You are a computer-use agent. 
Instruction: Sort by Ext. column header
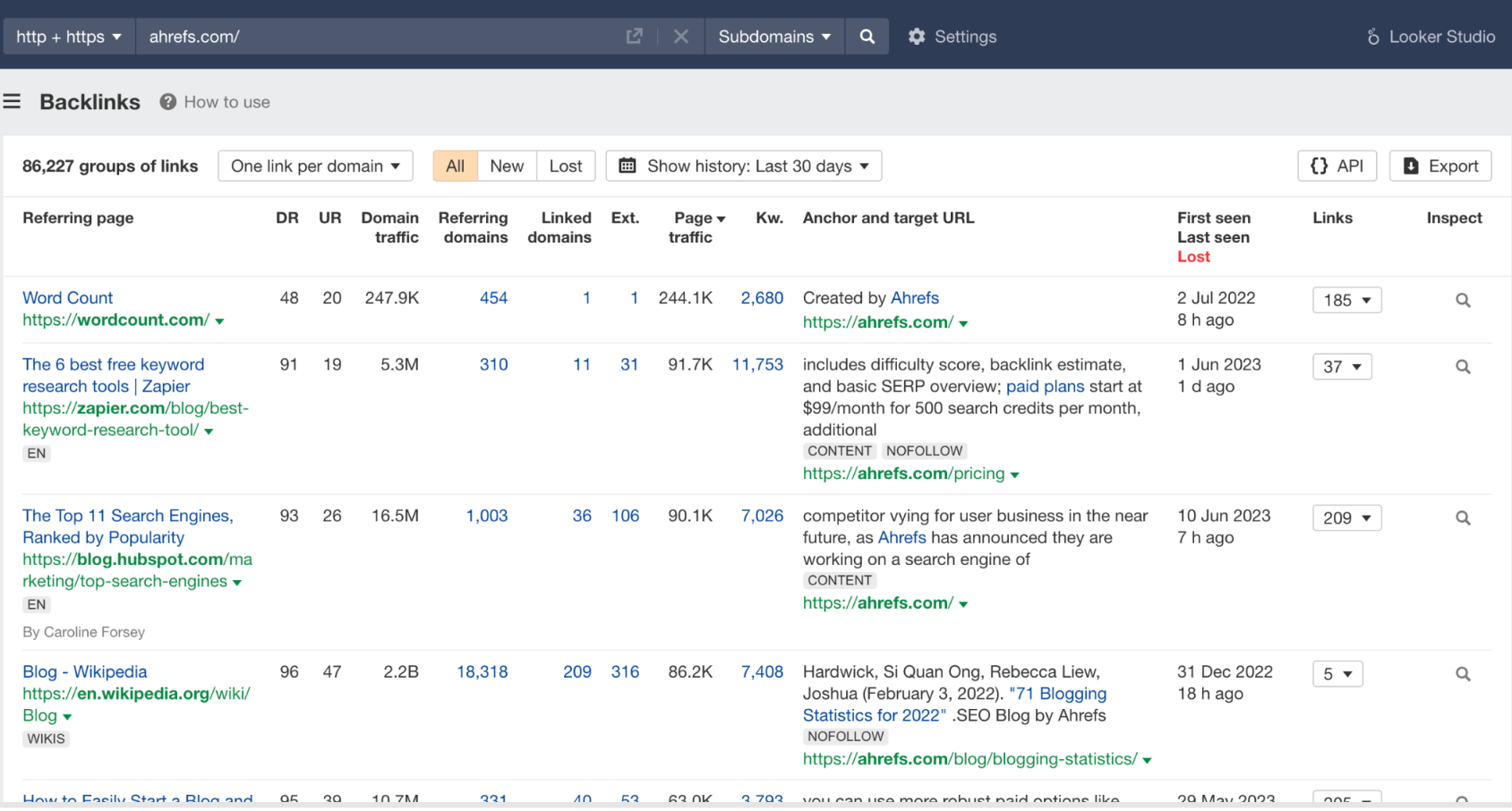625,218
